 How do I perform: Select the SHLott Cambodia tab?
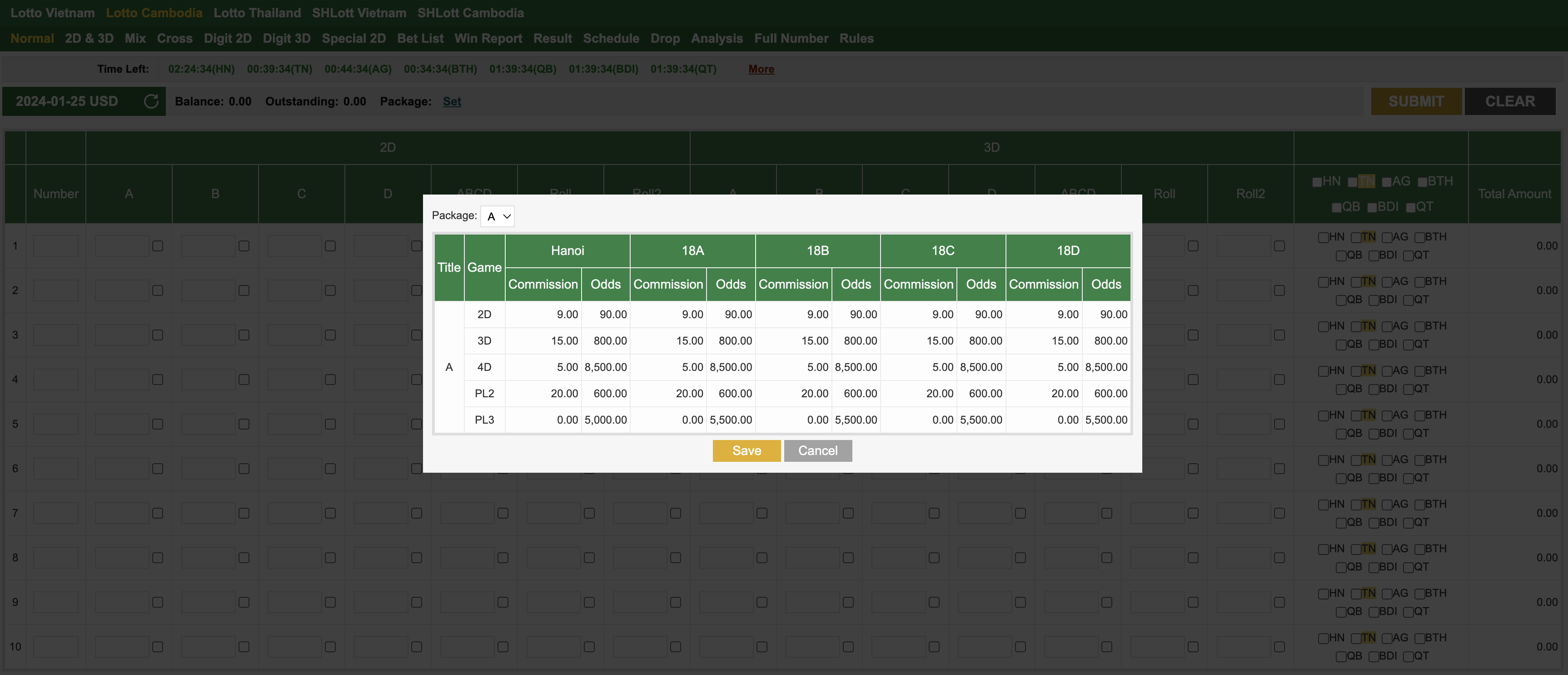[x=470, y=13]
